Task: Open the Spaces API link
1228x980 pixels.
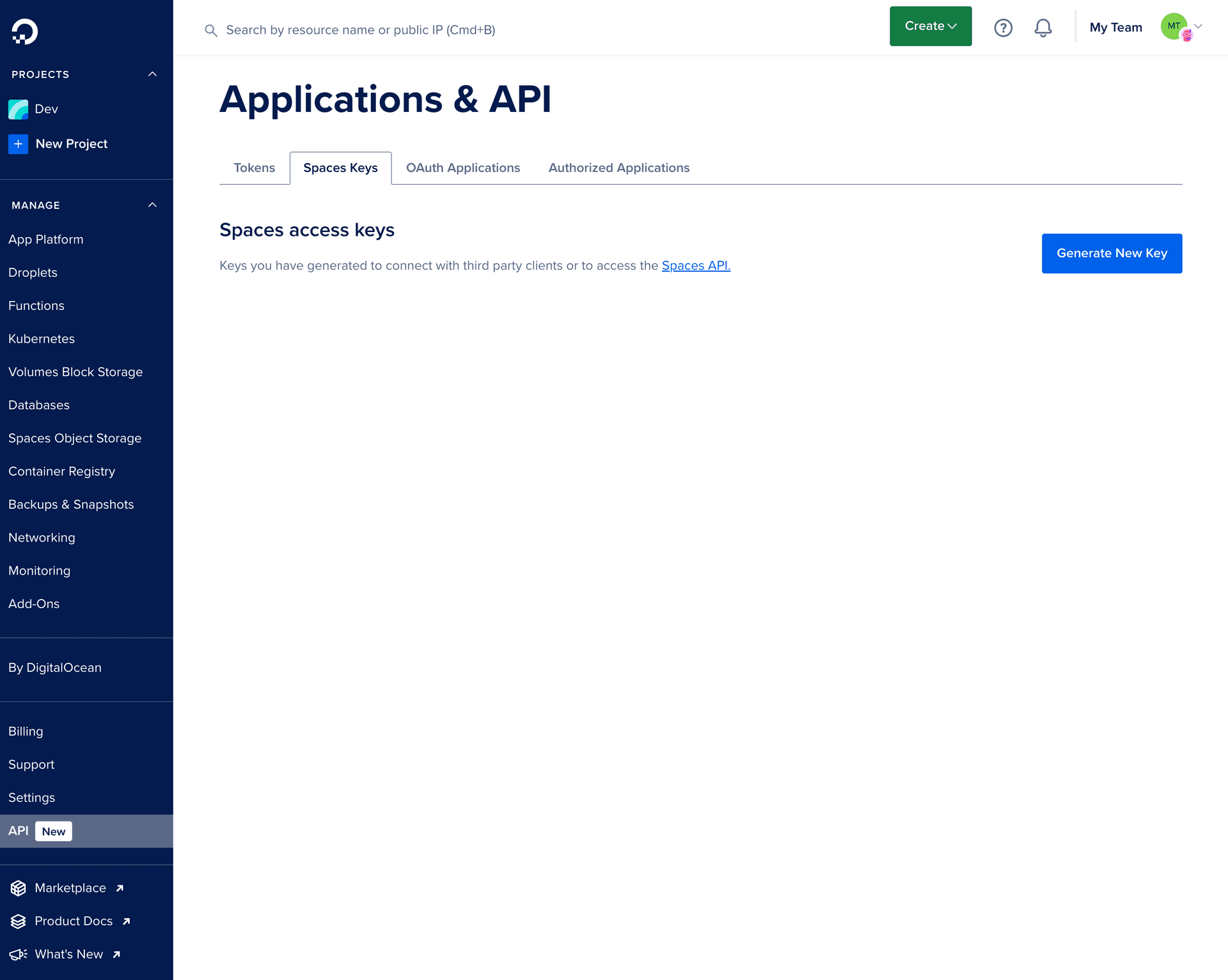Action: click(696, 265)
